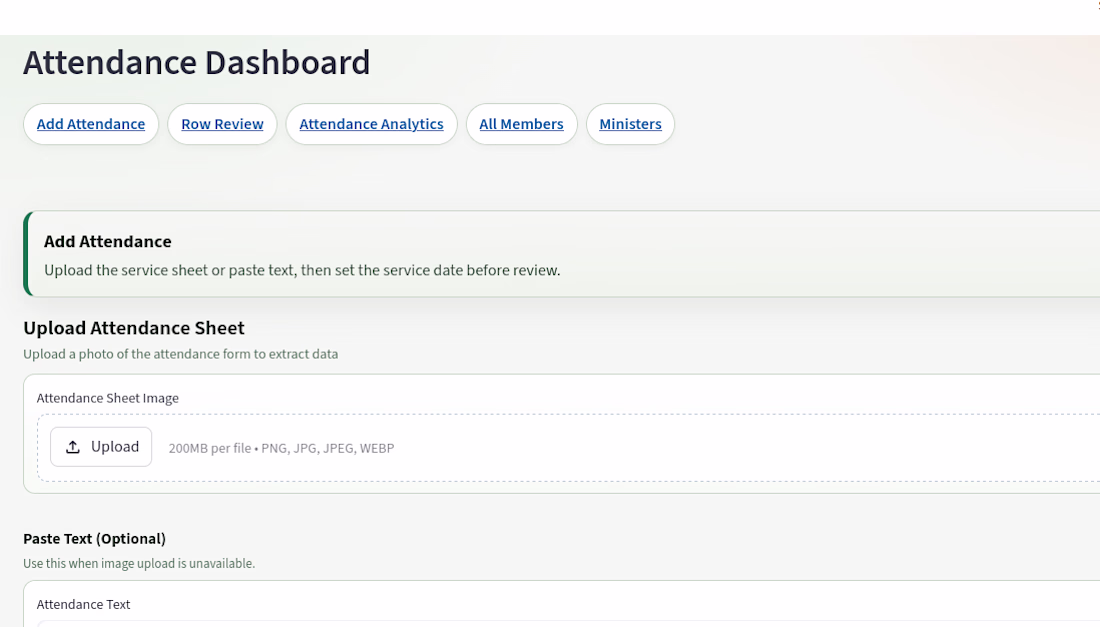Click the Add Attendance banner title
The height and width of the screenshot is (627, 1100).
107,241
